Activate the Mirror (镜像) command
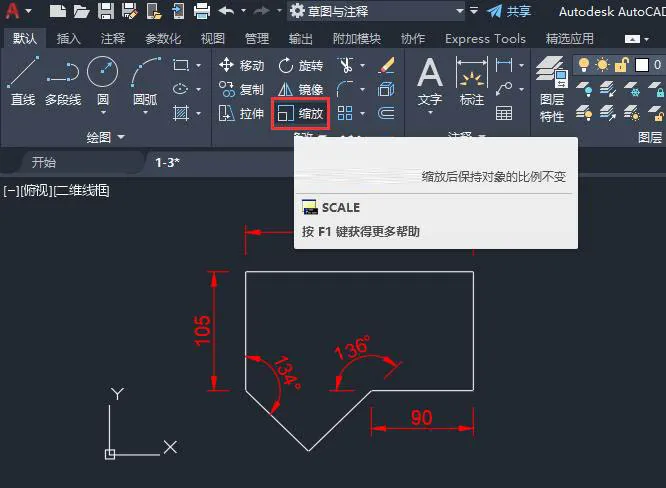Image resolution: width=666 pixels, height=488 pixels. tap(301, 89)
